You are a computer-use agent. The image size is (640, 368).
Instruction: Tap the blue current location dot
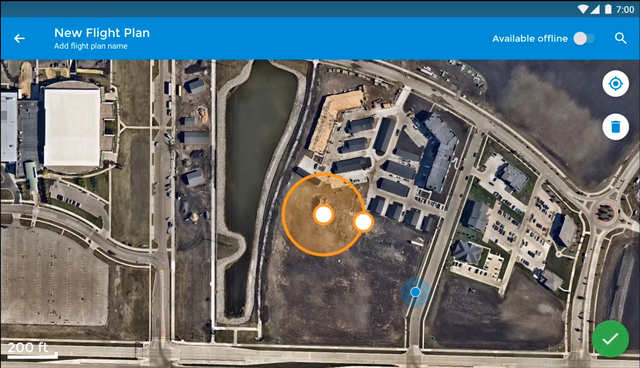click(x=416, y=292)
